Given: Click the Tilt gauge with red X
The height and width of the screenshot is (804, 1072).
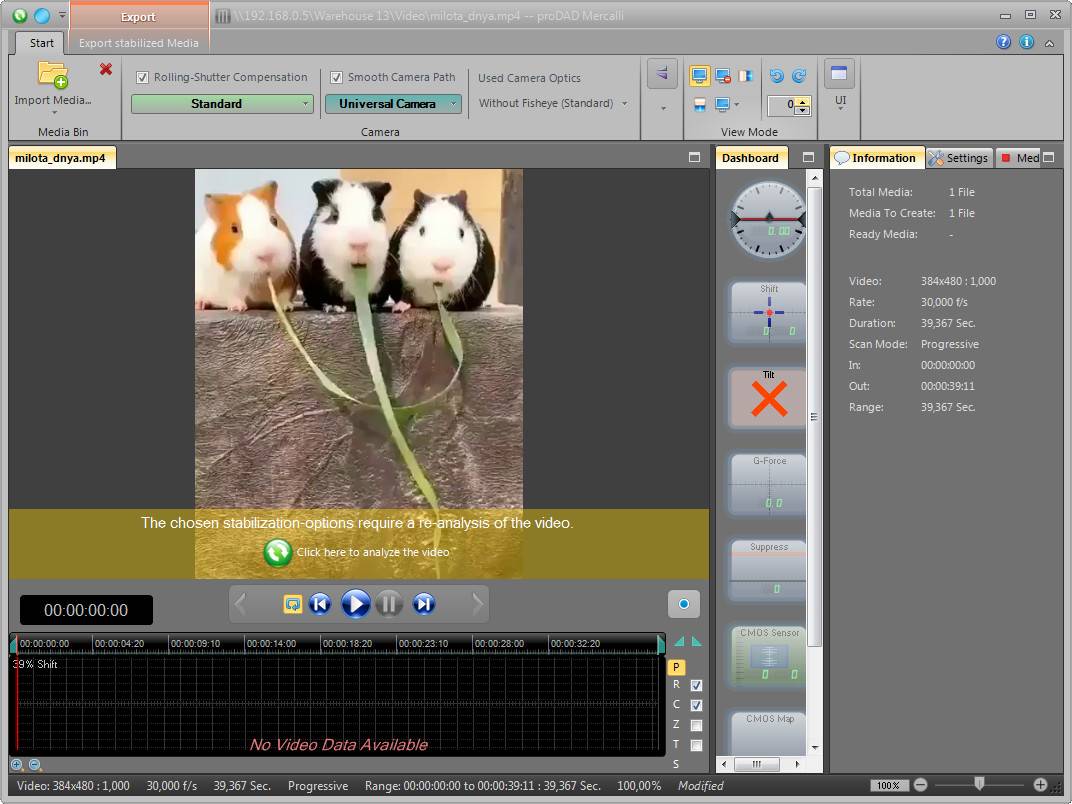Looking at the screenshot, I should coord(768,399).
